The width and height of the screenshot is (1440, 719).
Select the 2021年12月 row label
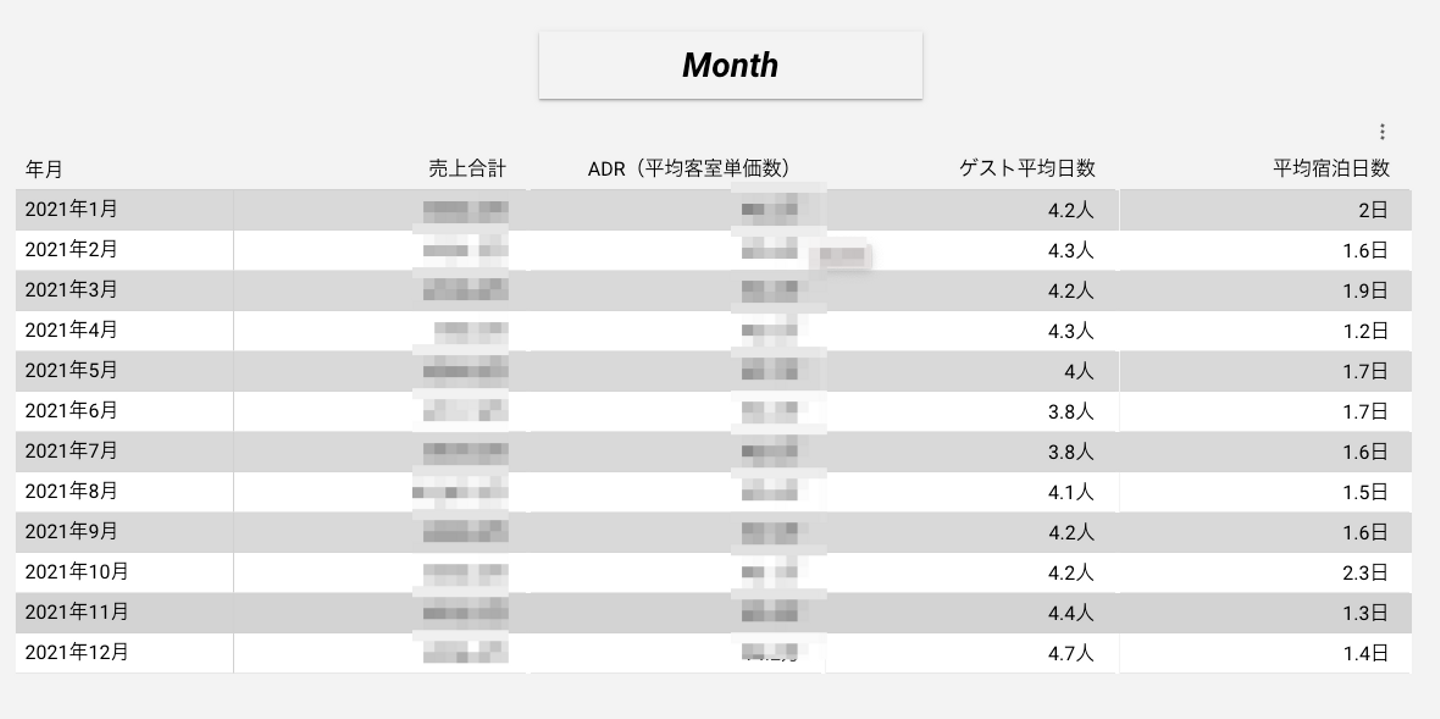pos(77,653)
